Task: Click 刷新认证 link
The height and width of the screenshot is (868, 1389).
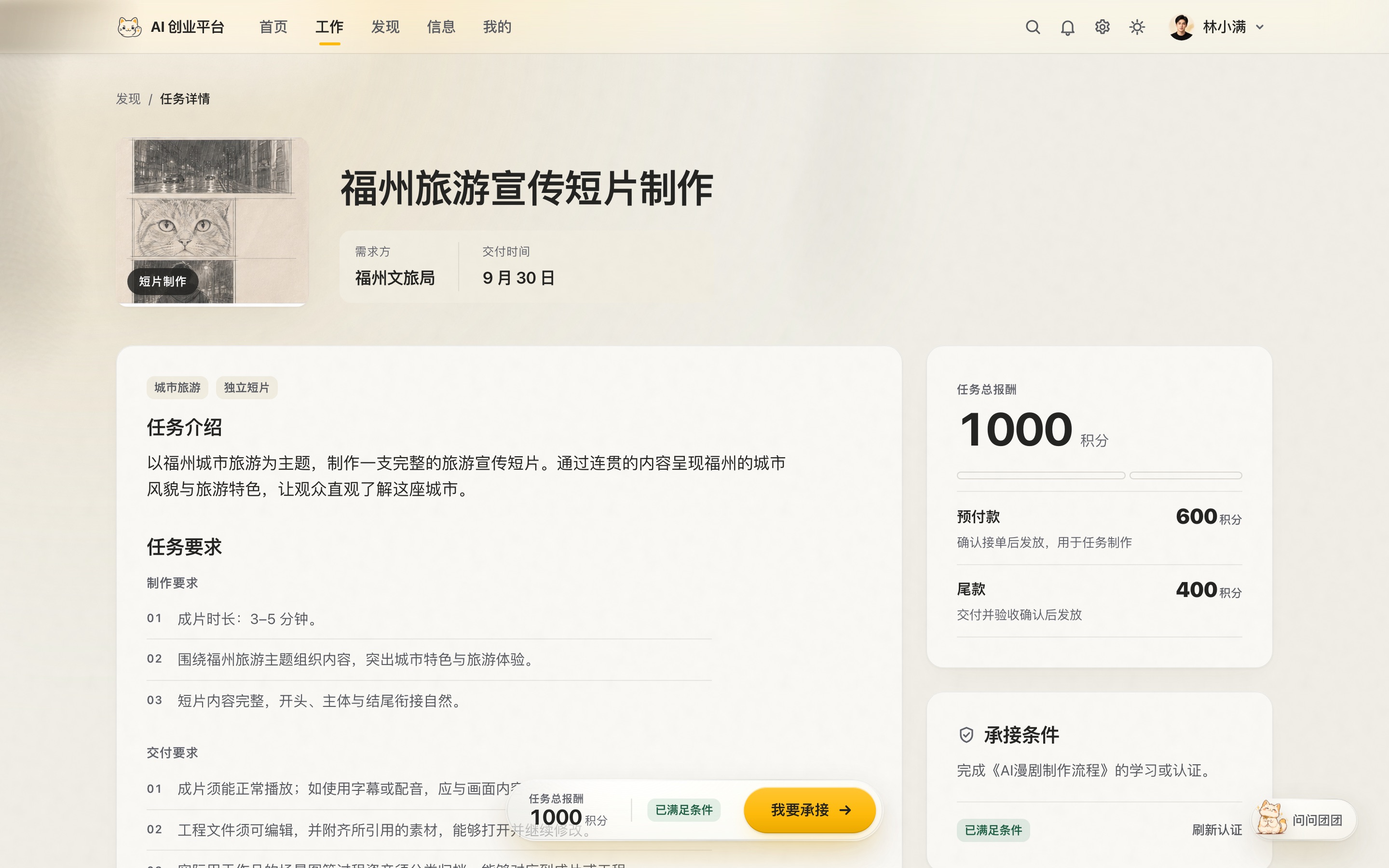Action: coord(1217,830)
